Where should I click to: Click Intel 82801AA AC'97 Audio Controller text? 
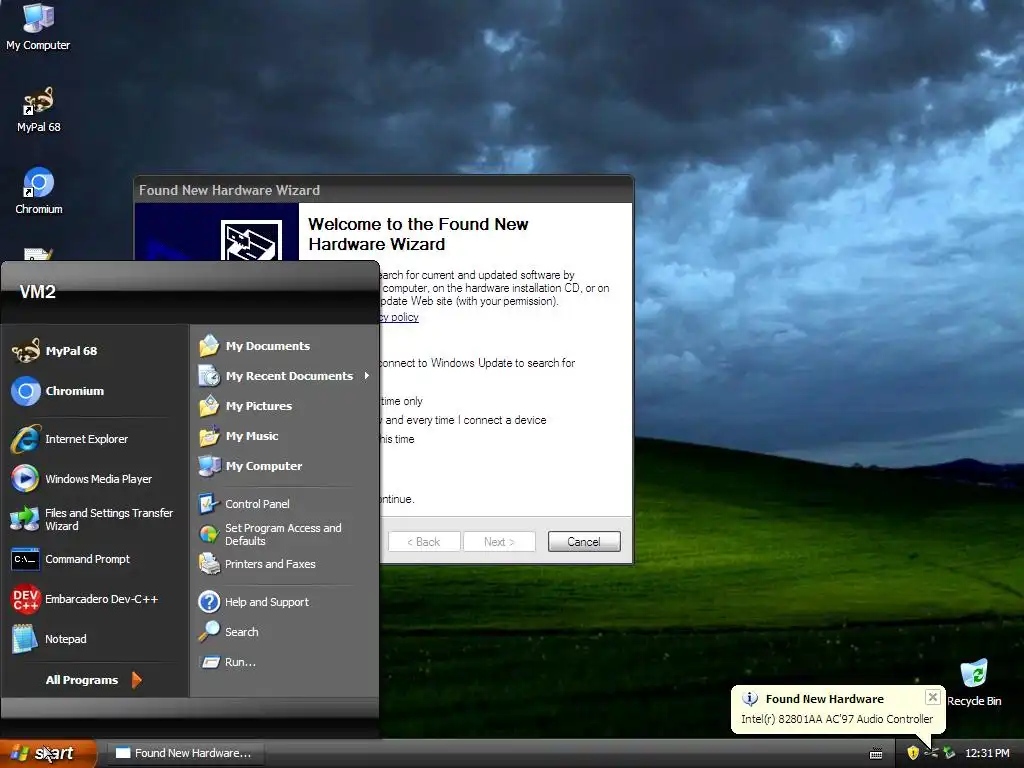pyautogui.click(x=837, y=718)
